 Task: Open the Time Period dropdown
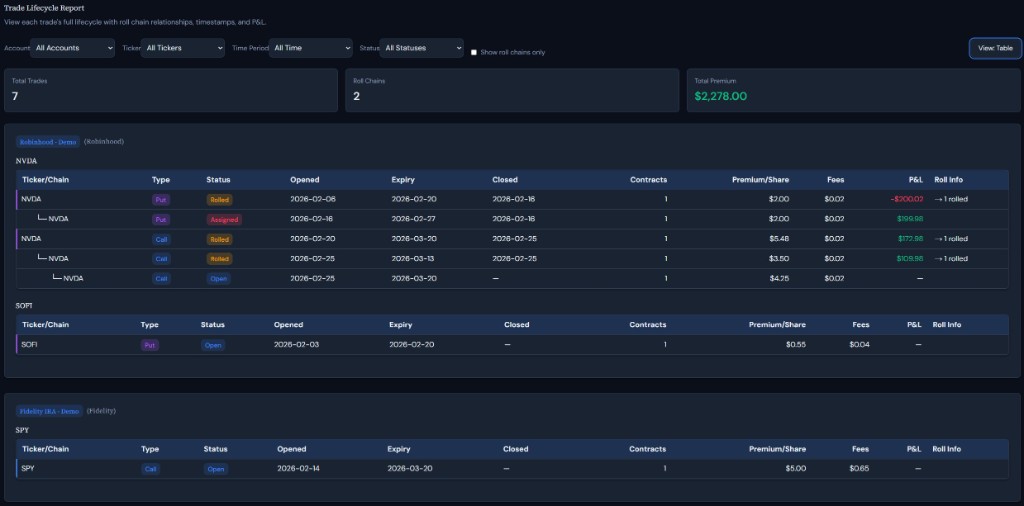(x=312, y=48)
